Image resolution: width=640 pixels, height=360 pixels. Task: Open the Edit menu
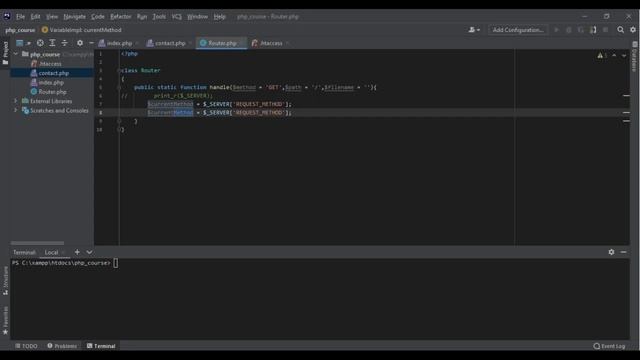coord(36,17)
